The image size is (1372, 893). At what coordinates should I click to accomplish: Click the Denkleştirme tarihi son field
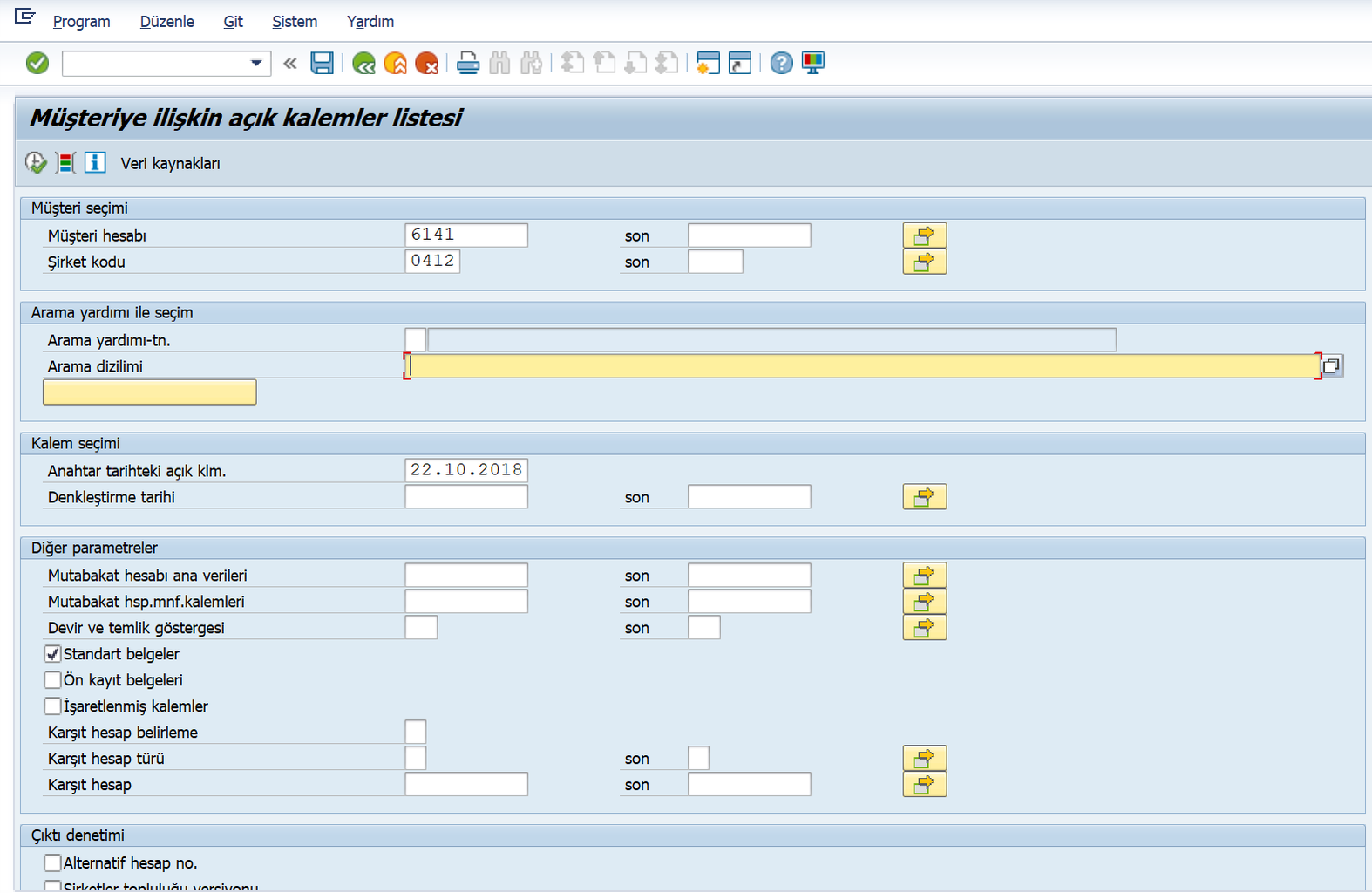(750, 497)
